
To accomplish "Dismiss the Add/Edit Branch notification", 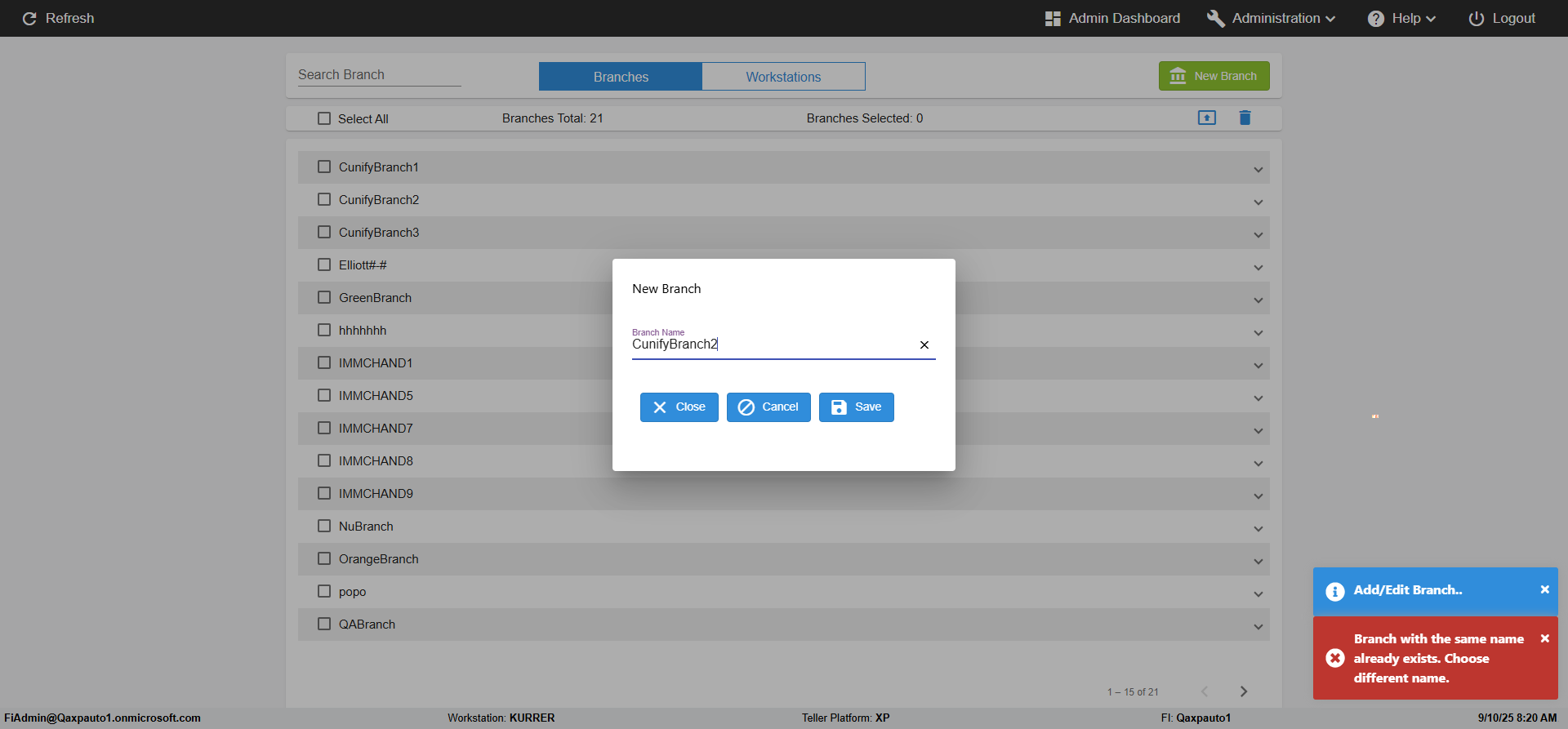I will coord(1544,589).
